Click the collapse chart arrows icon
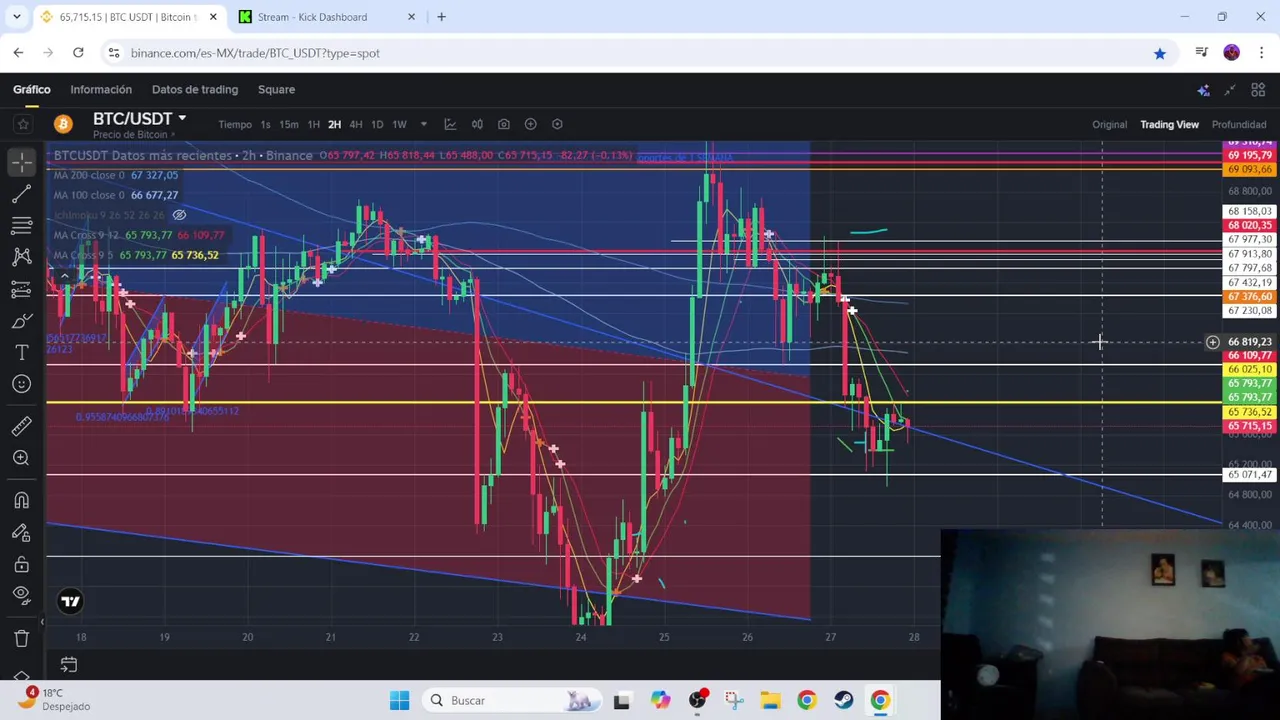The height and width of the screenshot is (720, 1280). pos(1230,90)
